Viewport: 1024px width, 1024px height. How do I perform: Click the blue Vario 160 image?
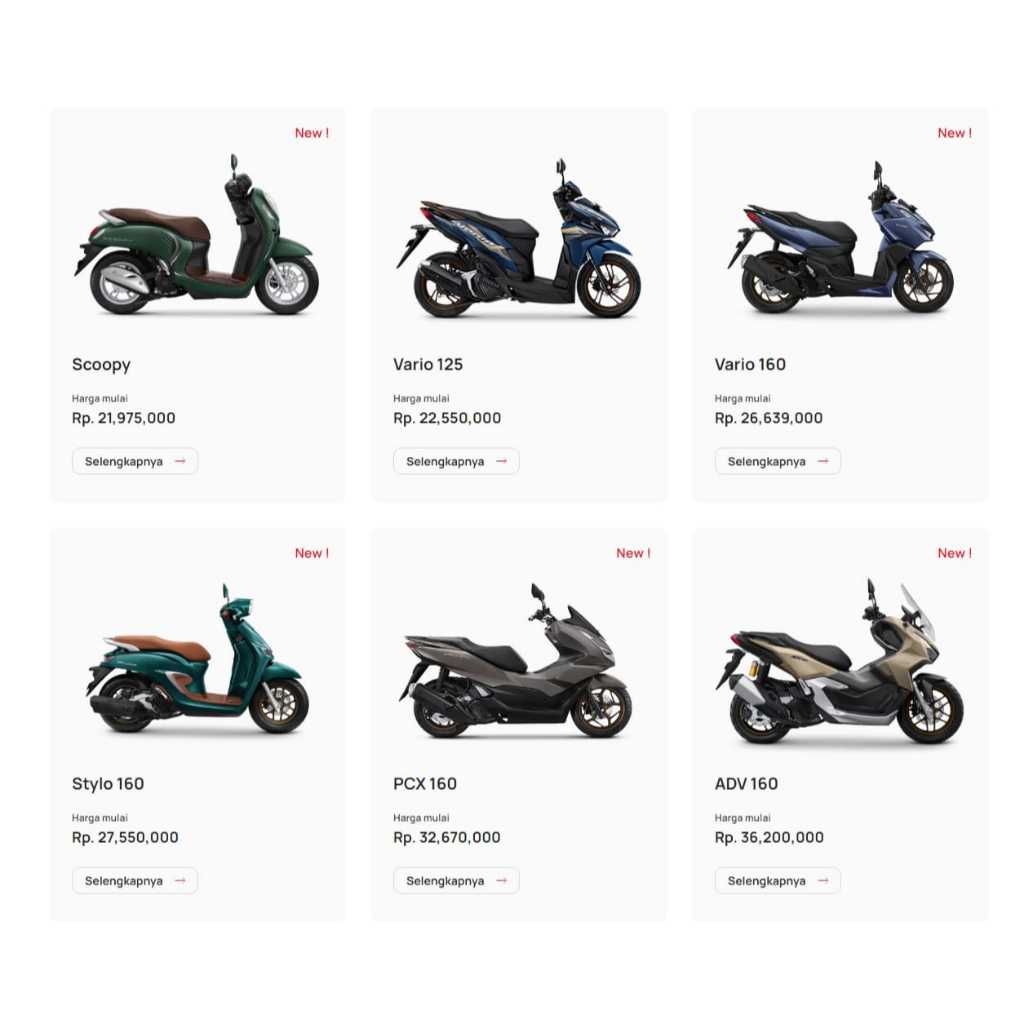point(840,238)
